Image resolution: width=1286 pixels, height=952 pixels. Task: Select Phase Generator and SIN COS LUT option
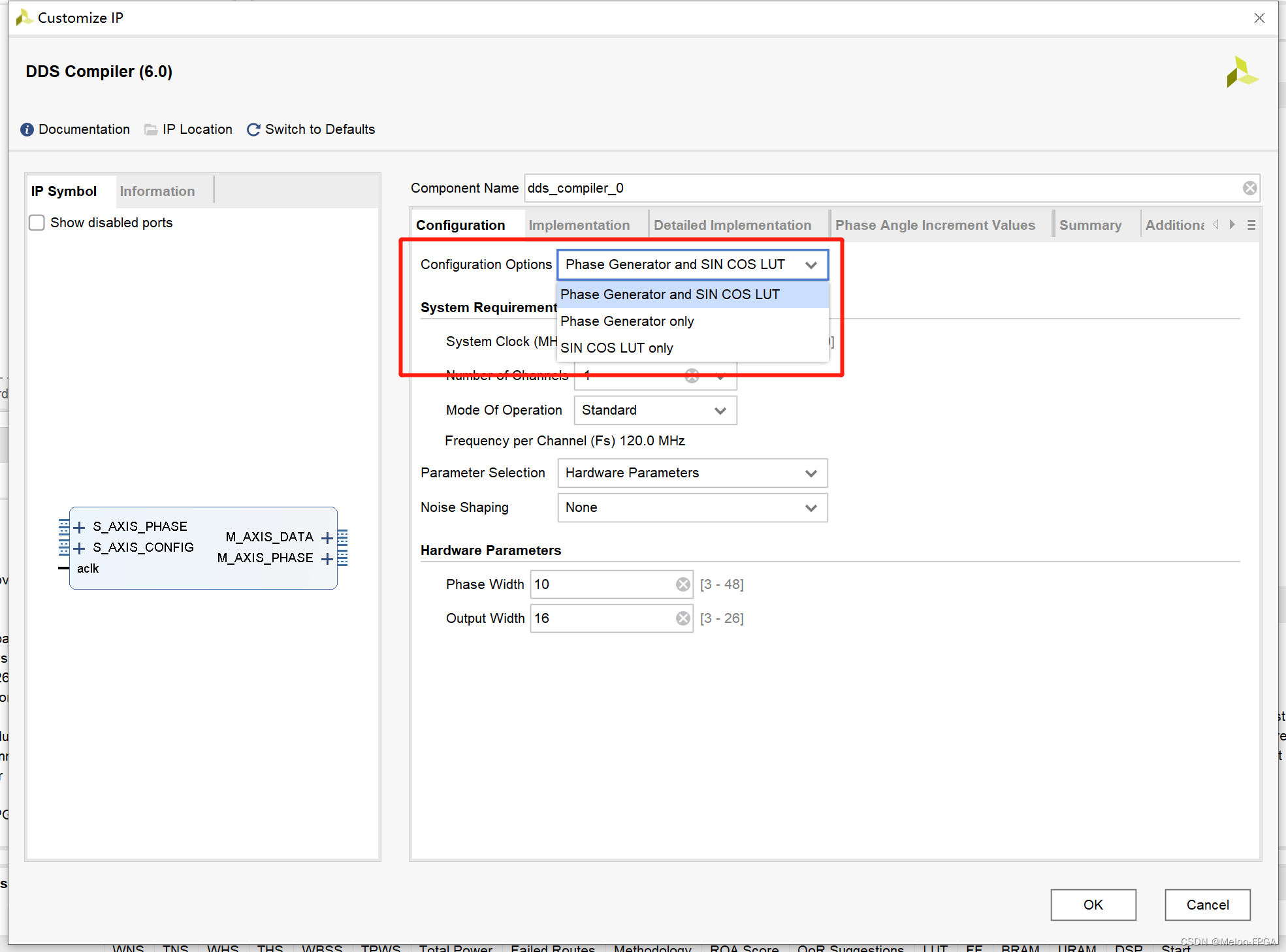(692, 294)
